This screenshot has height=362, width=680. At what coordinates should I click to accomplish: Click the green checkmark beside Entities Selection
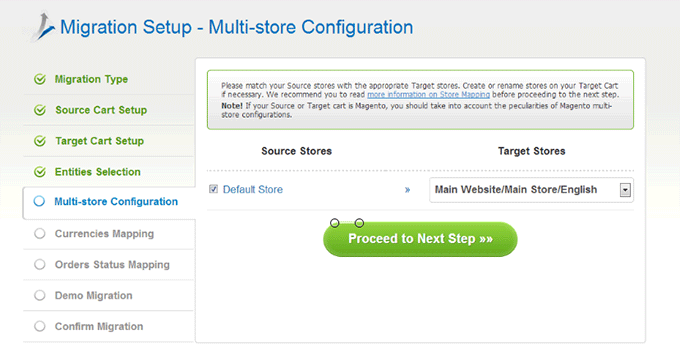point(40,172)
